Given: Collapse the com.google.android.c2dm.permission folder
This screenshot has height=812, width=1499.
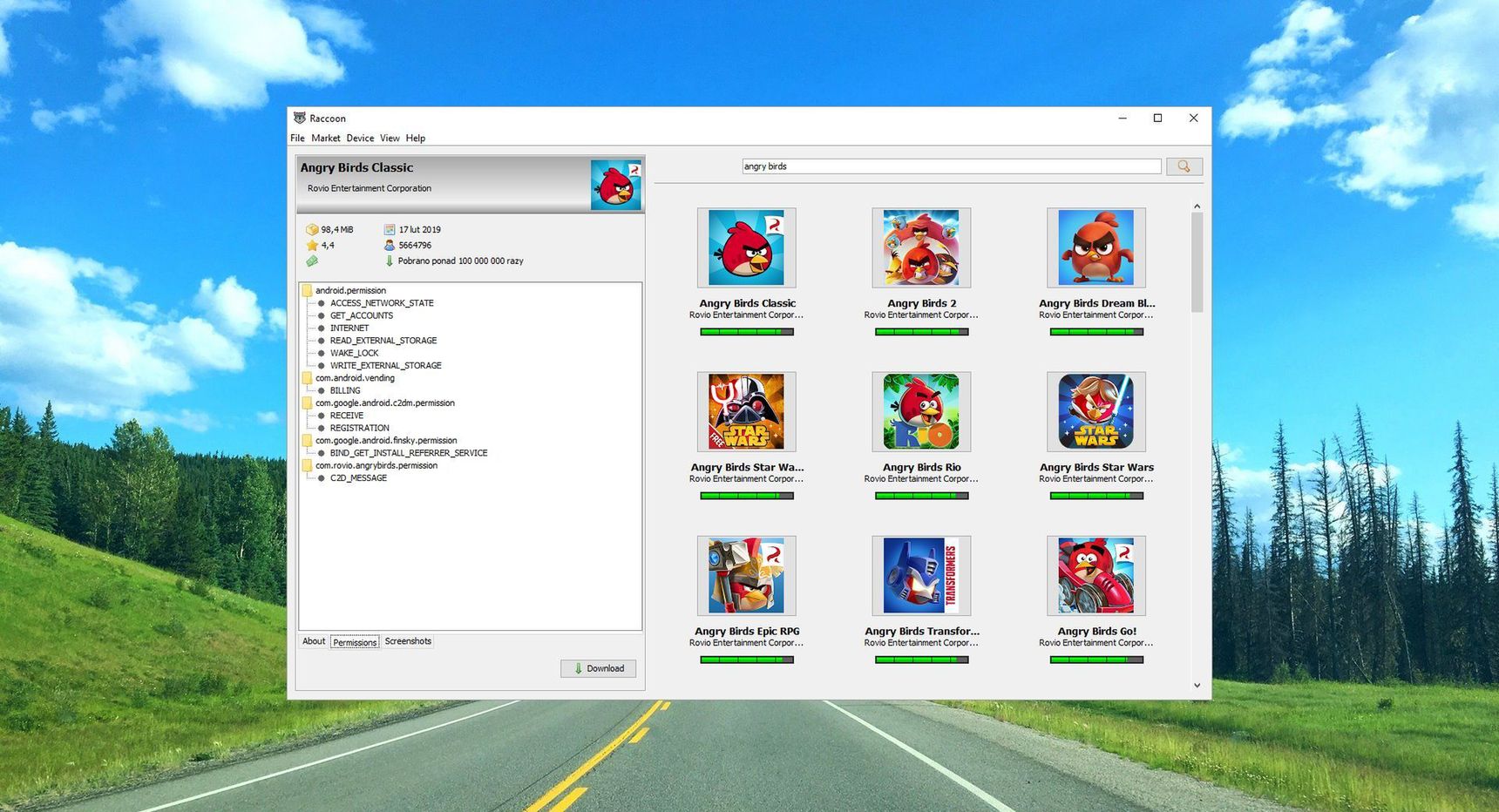Looking at the screenshot, I should 307,403.
